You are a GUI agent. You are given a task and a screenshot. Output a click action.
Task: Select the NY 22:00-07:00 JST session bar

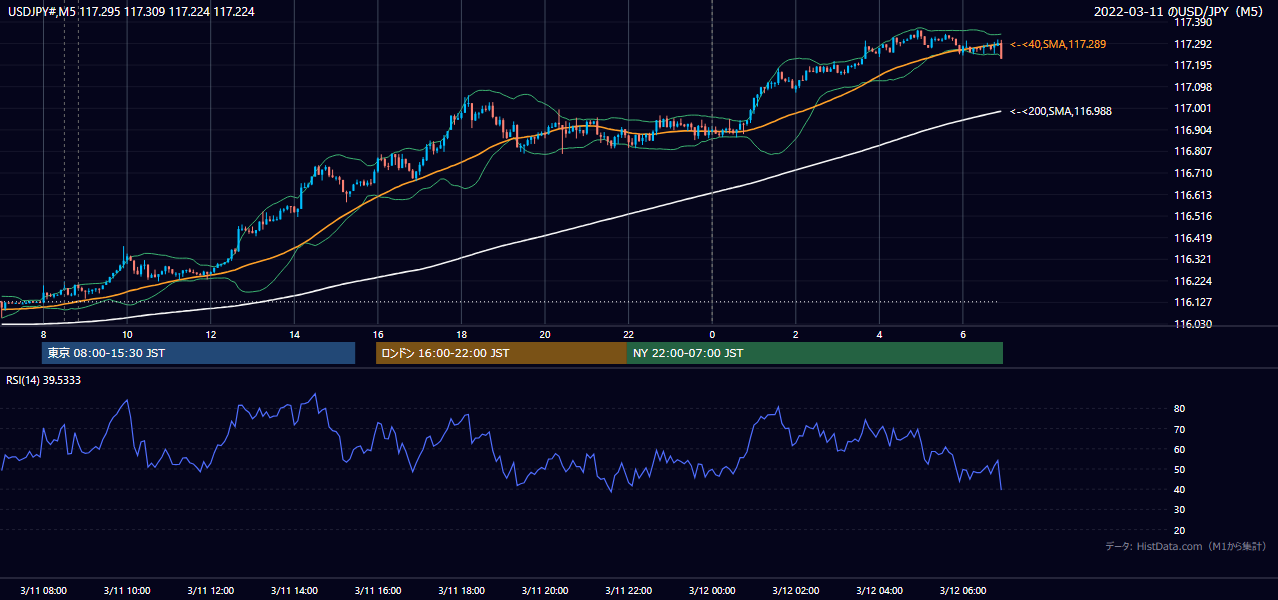click(x=815, y=353)
